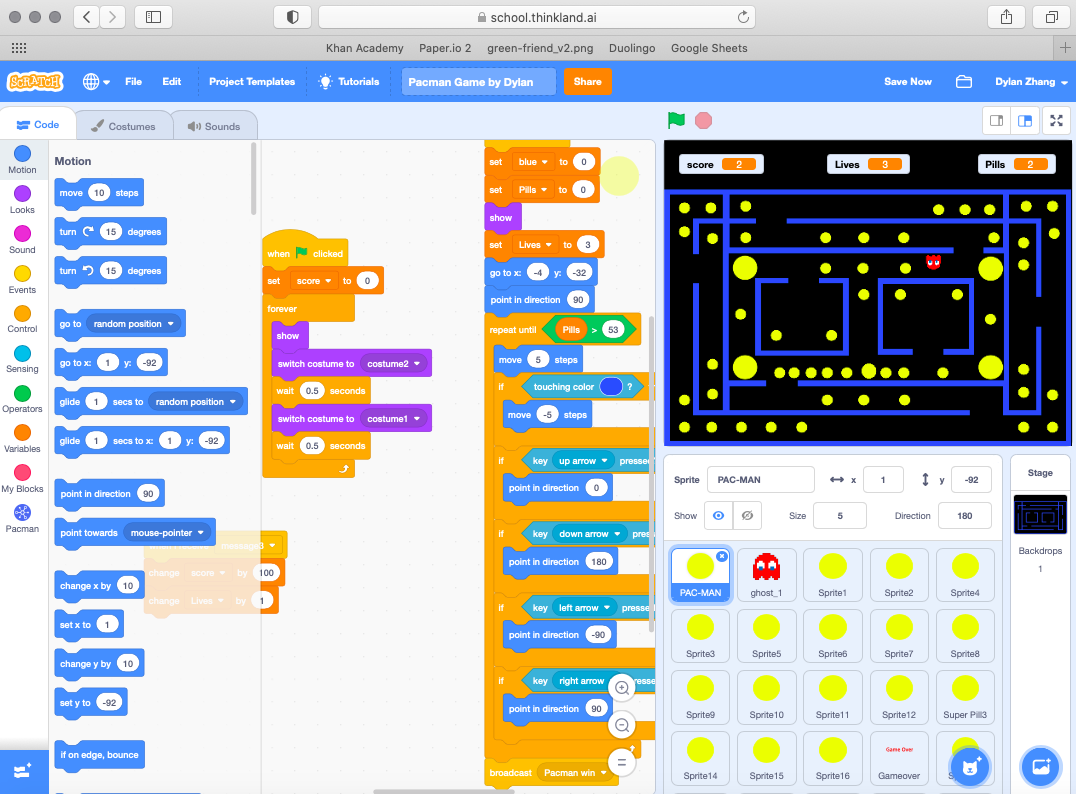Click the Scratch logo
Screen dimensions: 1076x794
34,82
